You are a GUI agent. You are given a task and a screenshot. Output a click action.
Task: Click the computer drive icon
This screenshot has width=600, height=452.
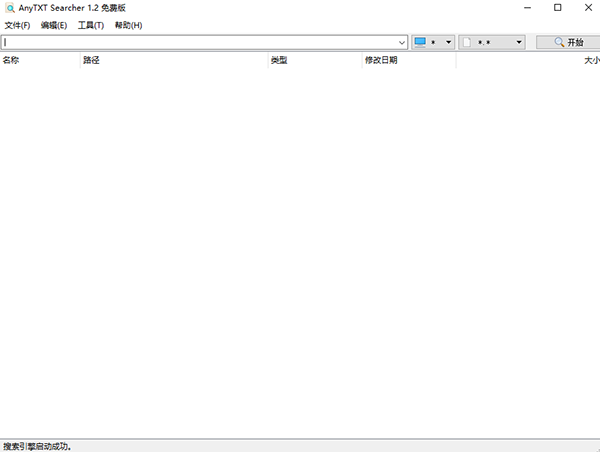pyautogui.click(x=420, y=42)
